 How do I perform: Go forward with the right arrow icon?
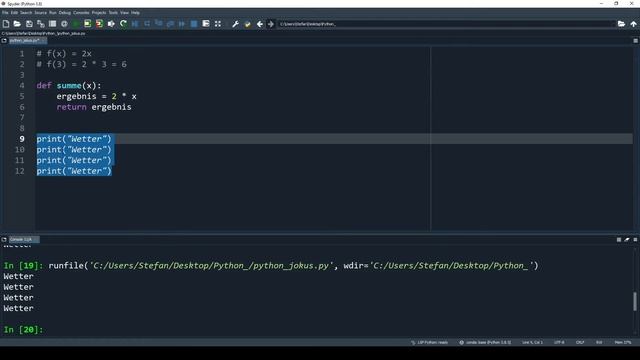coord(271,24)
